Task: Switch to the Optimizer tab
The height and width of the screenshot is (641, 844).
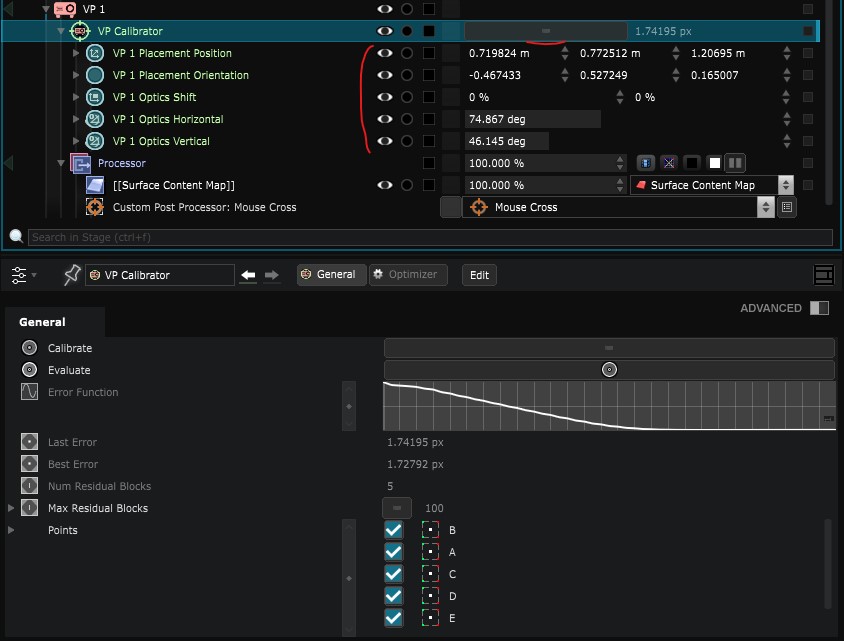Action: [x=408, y=275]
